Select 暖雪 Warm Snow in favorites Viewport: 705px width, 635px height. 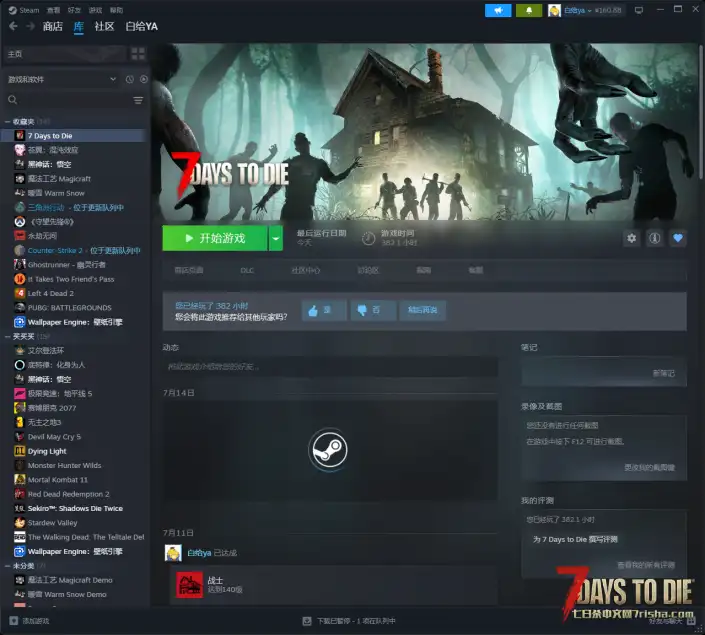56,193
